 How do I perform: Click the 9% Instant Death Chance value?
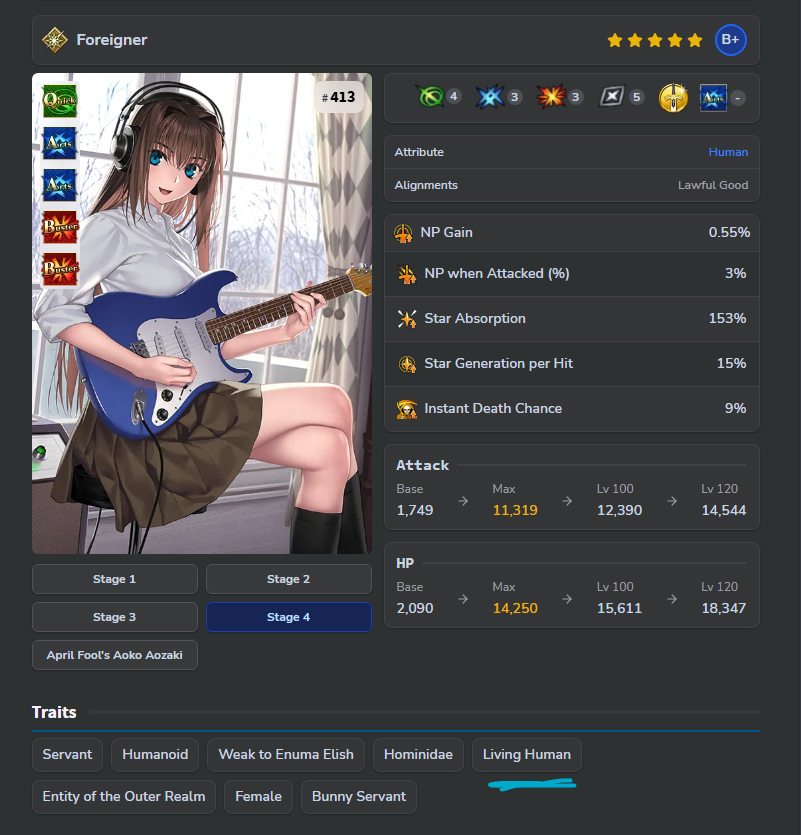coord(735,408)
